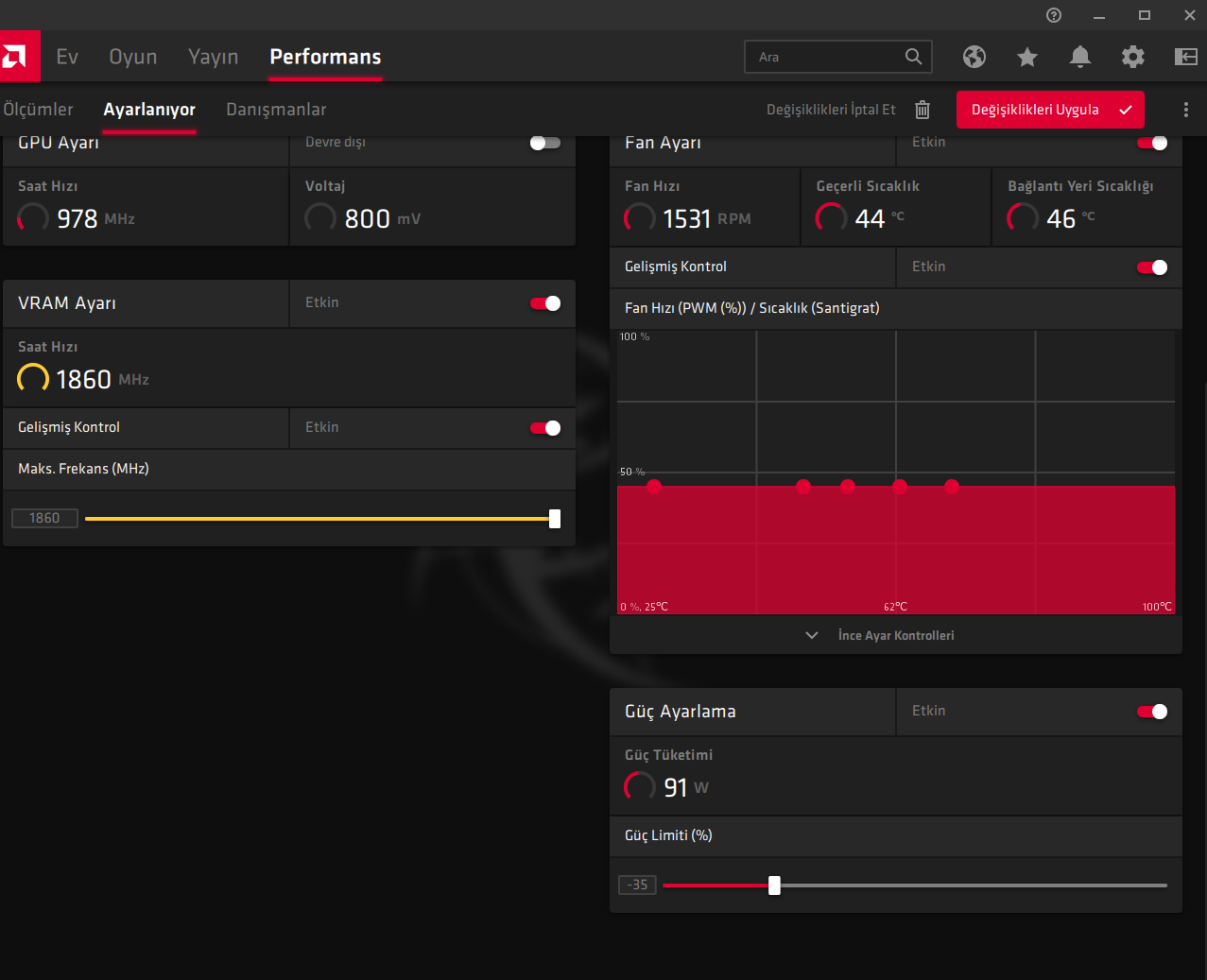Screen dimensions: 1207x980
Task: Open the web browser globe icon
Action: (x=974, y=57)
